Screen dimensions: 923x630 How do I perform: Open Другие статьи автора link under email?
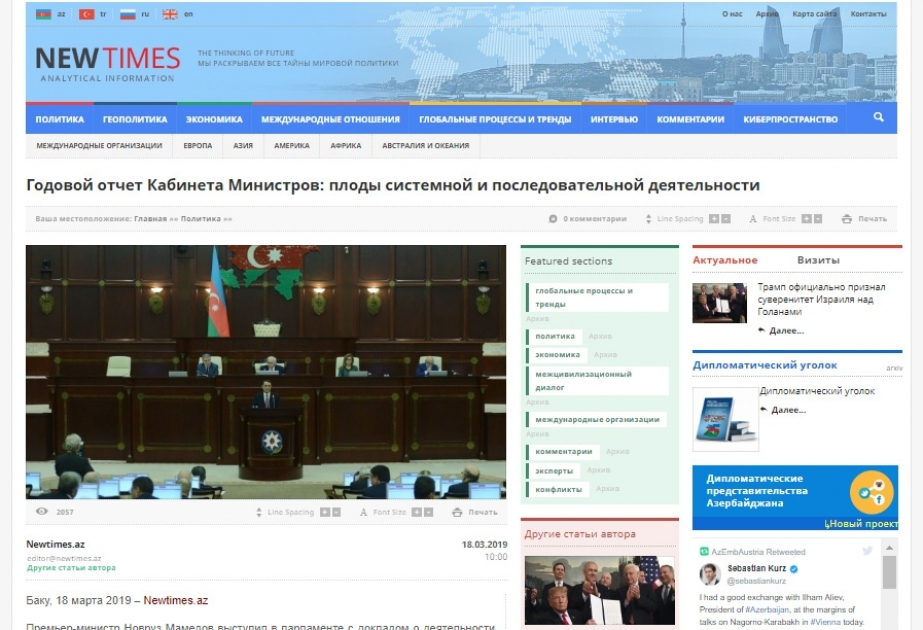pyautogui.click(x=71, y=568)
